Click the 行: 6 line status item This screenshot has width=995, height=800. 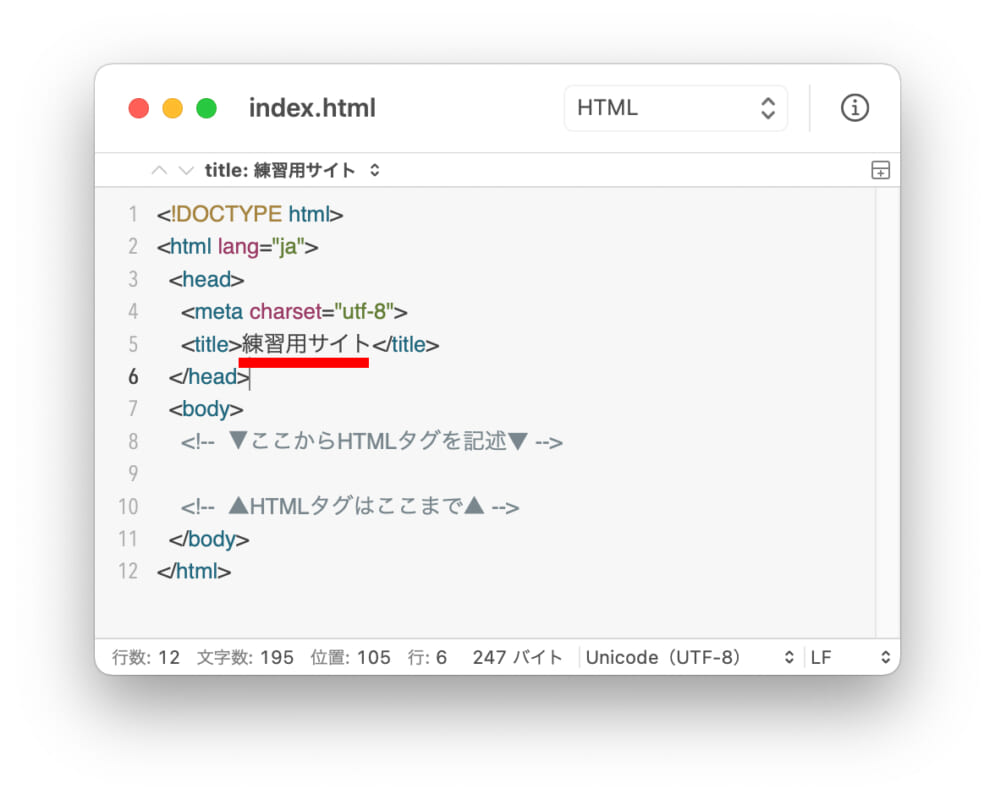(x=429, y=657)
